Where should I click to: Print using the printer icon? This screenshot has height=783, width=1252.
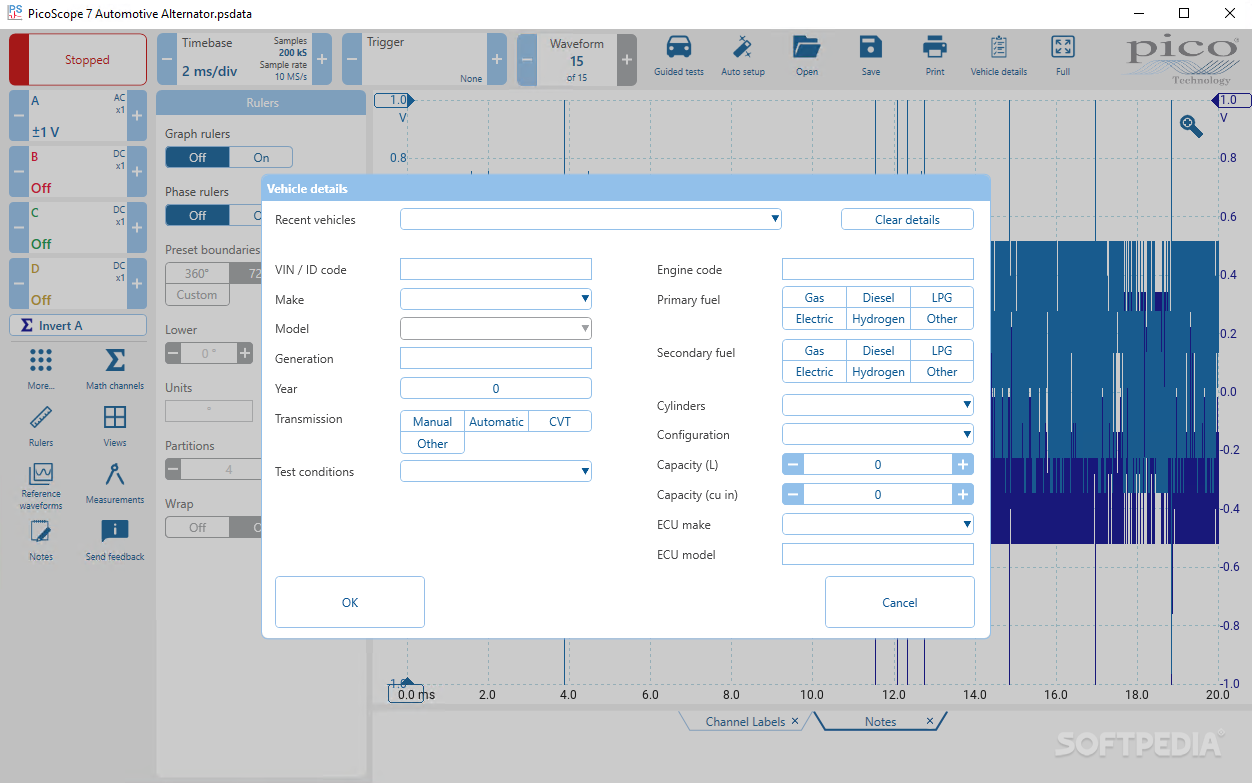click(x=934, y=47)
